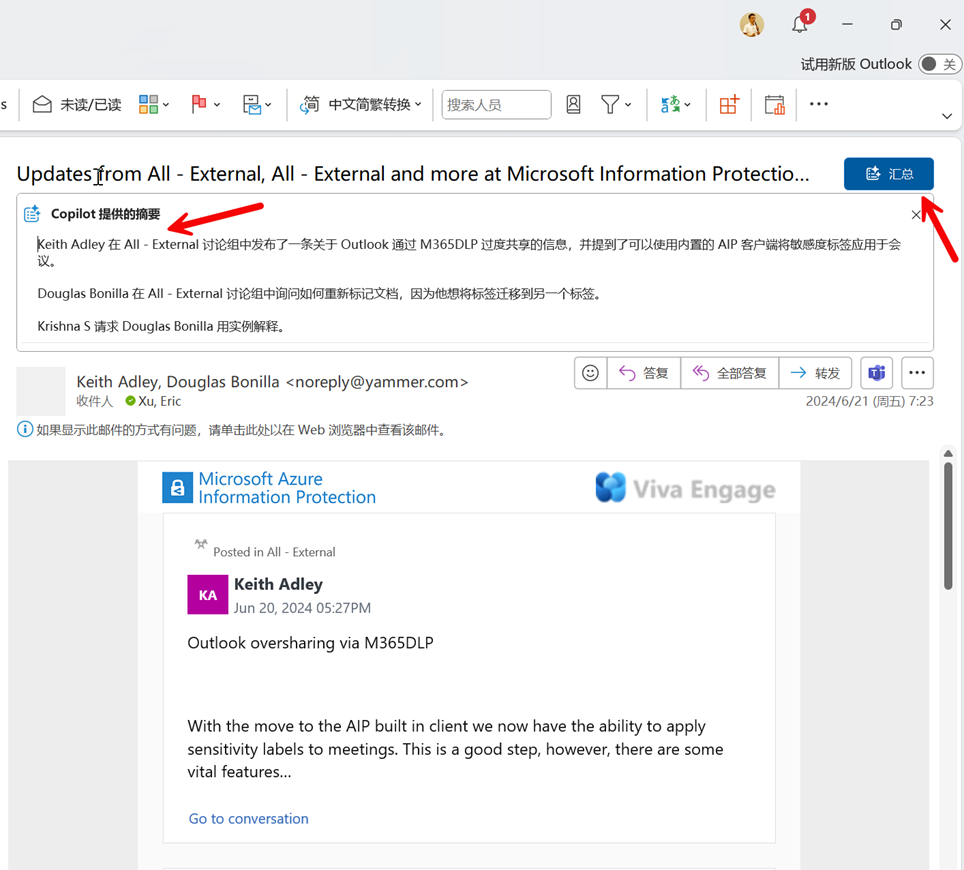Screen dimensions: 964x870
Task: Click the blue 汇总 Copilot button
Action: click(888, 174)
